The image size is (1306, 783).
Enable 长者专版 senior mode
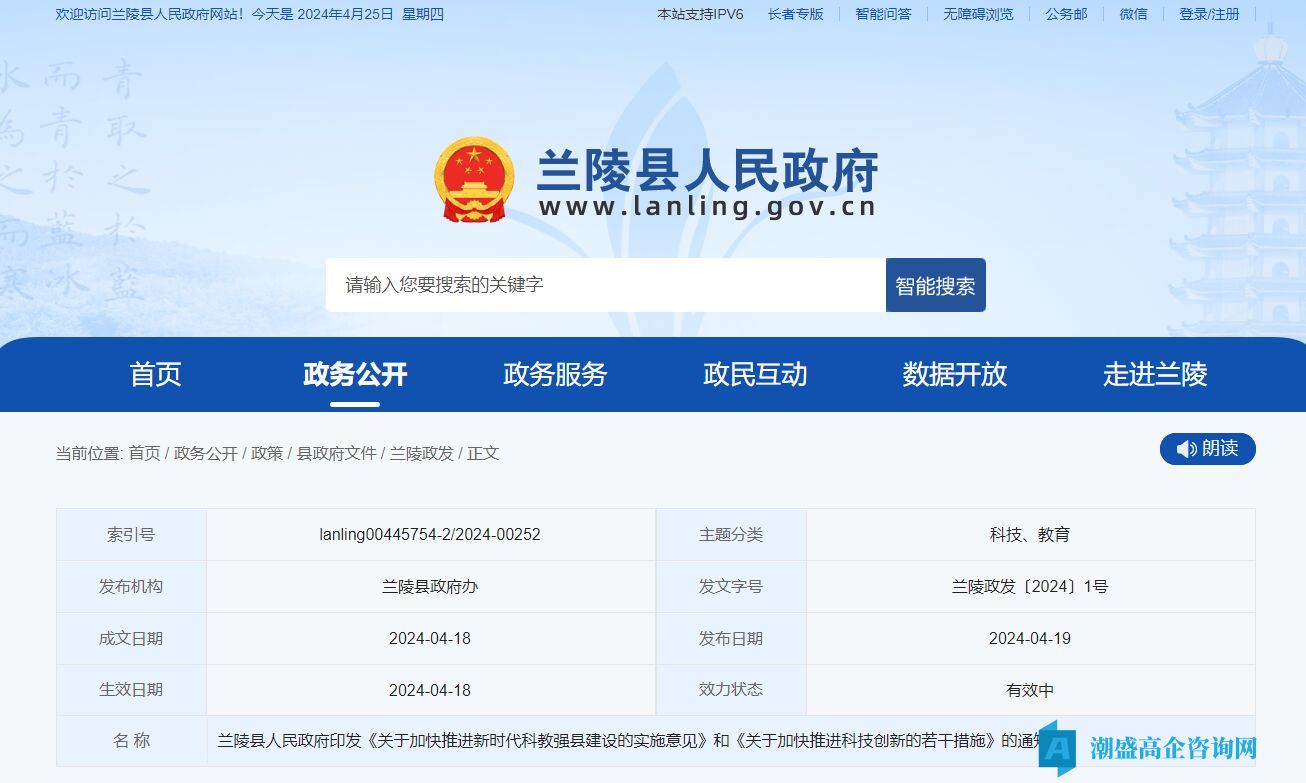tap(795, 14)
